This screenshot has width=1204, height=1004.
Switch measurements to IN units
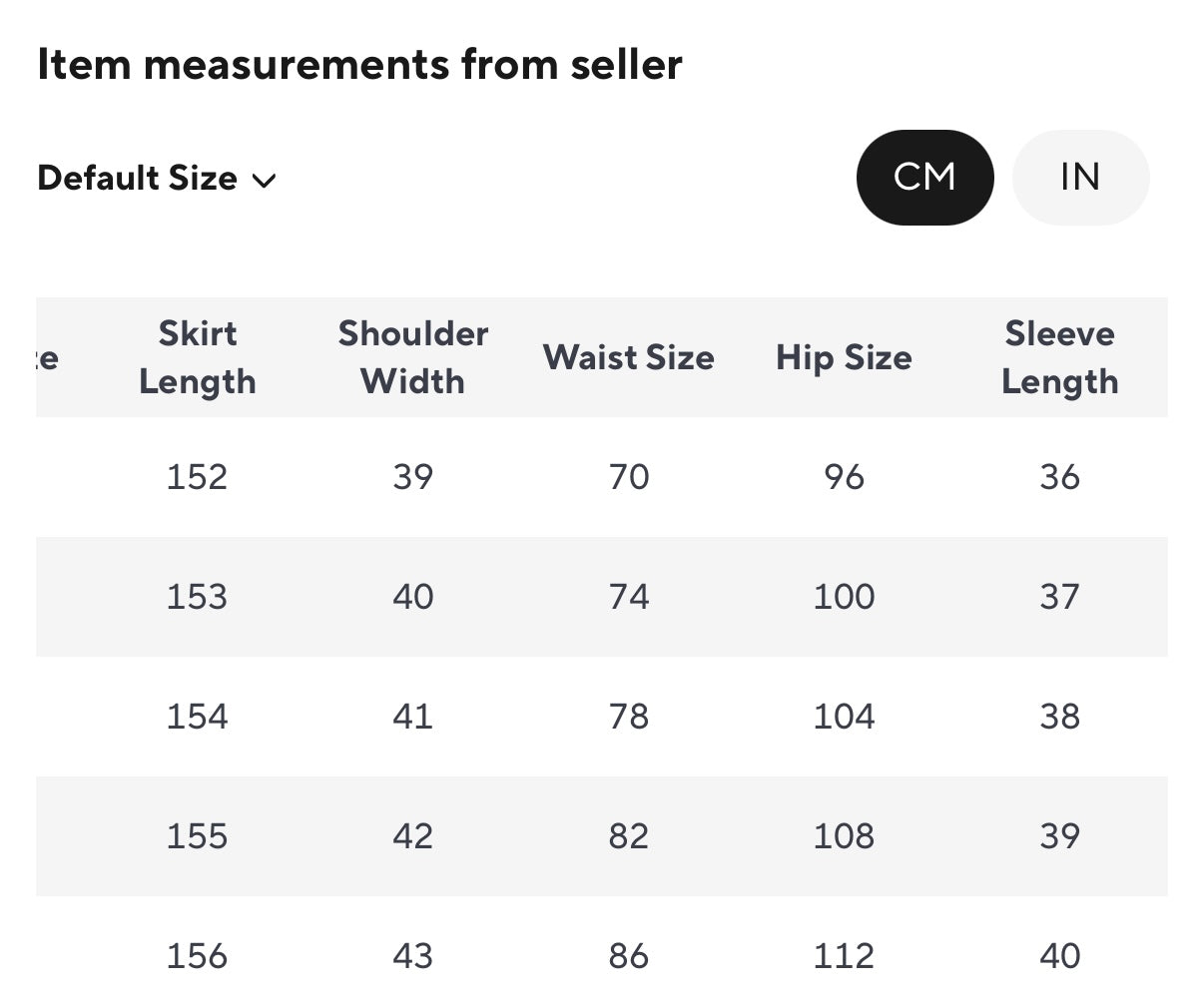coord(1080,178)
